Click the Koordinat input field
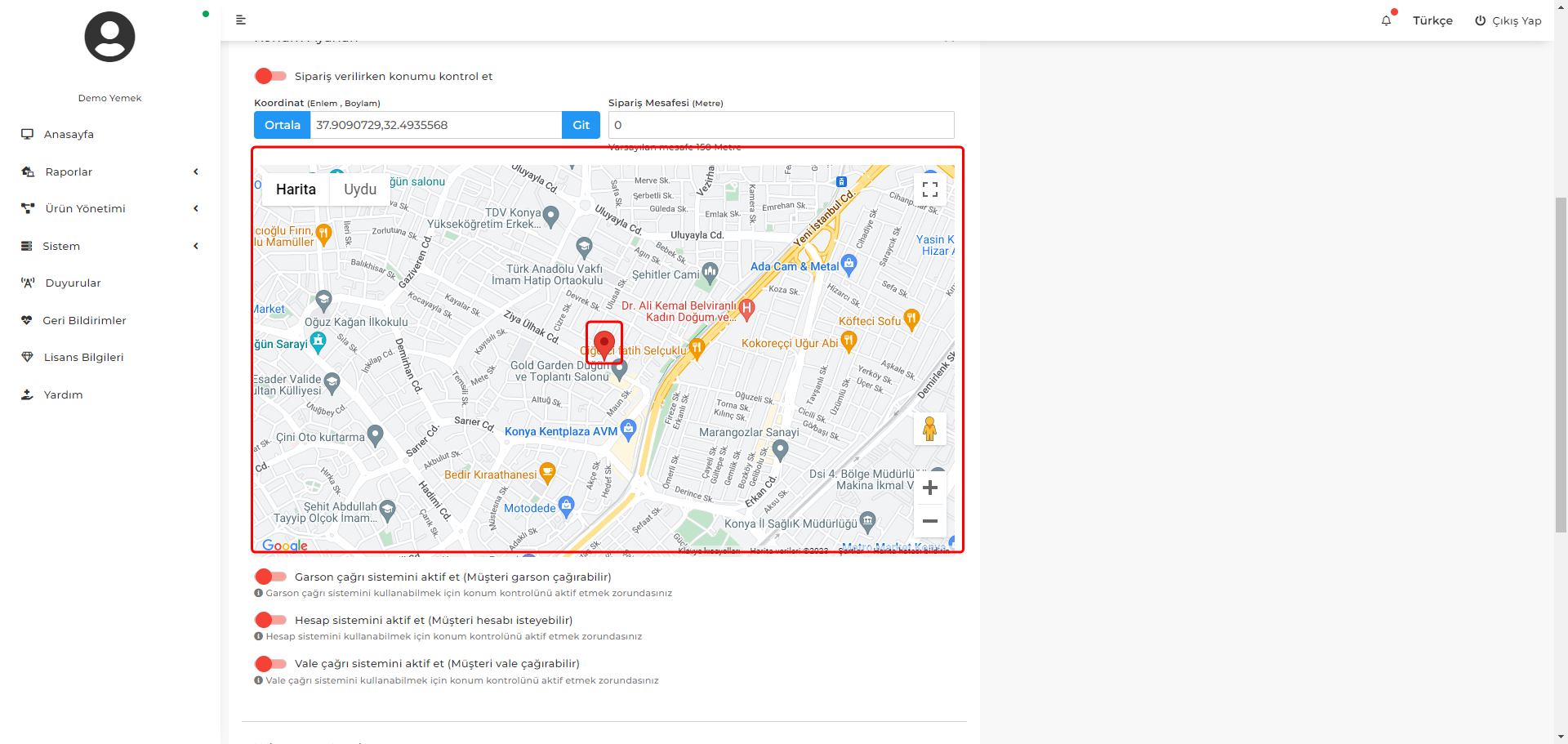 pyautogui.click(x=436, y=125)
